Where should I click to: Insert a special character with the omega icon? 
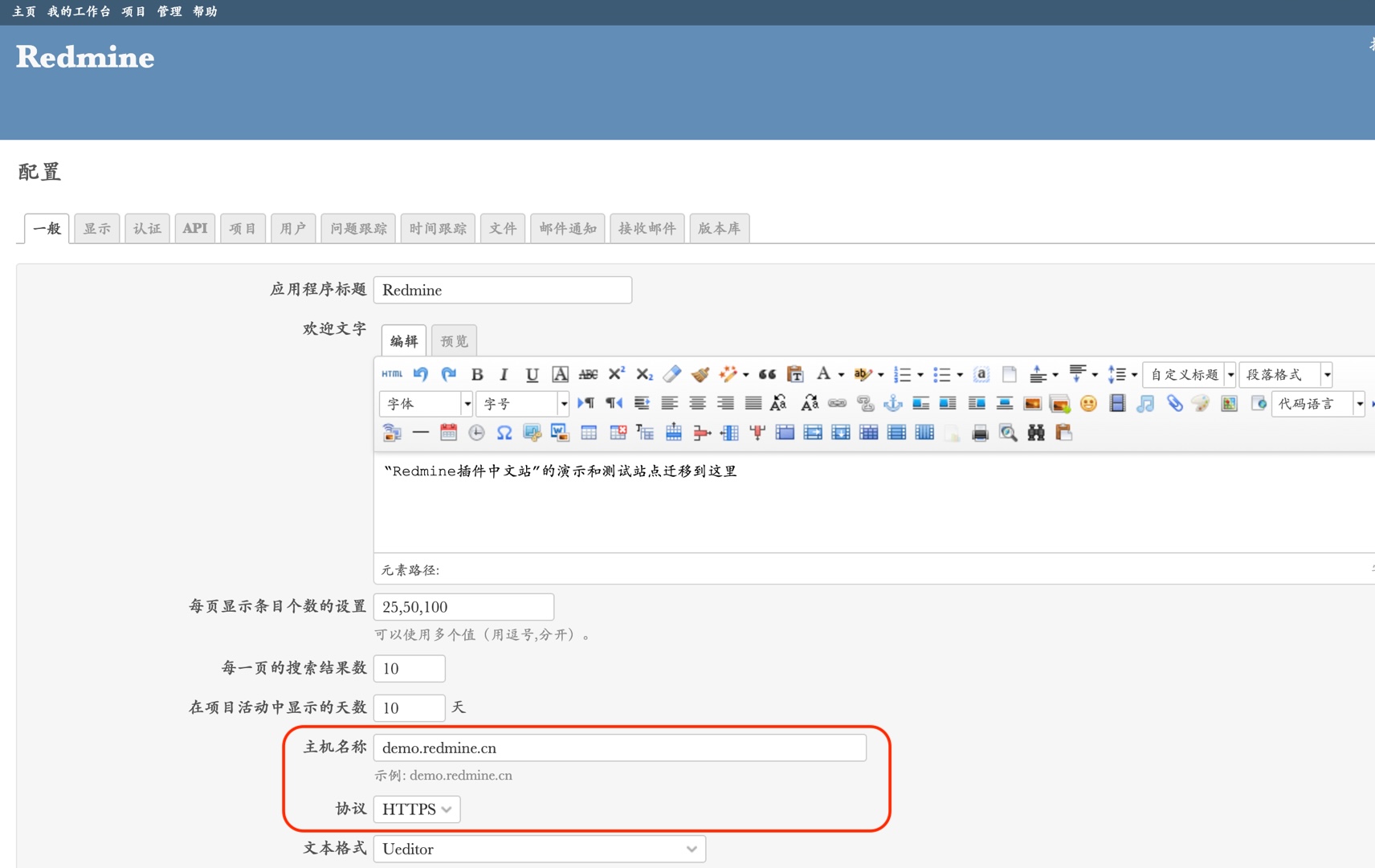click(x=504, y=433)
